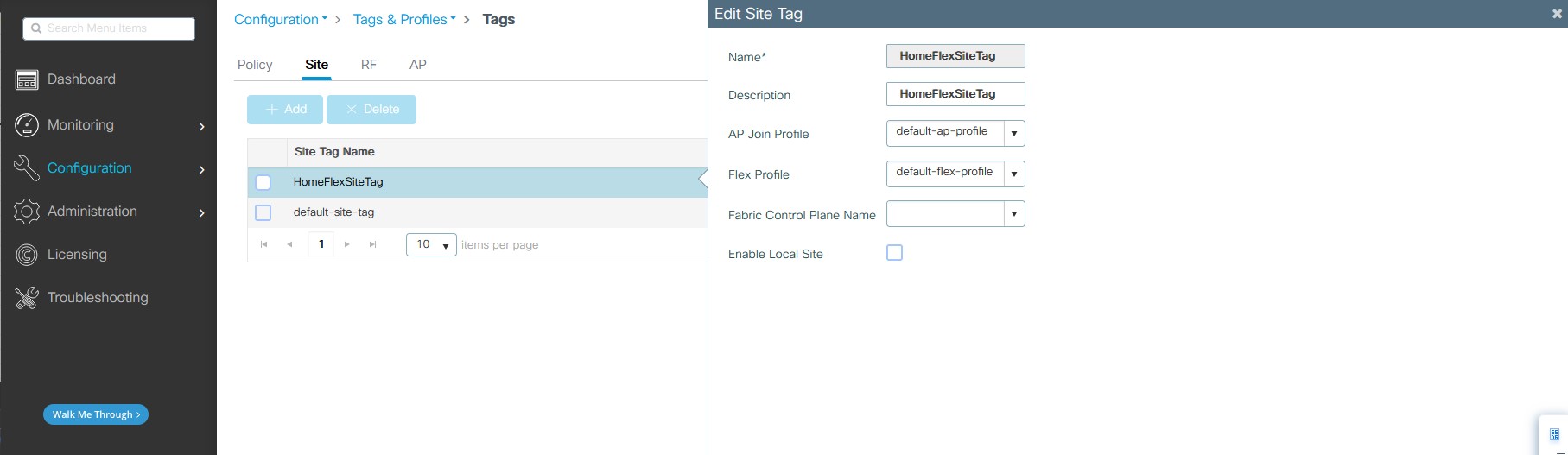Click the Description input field
This screenshot has width=1568, height=455.
(955, 94)
